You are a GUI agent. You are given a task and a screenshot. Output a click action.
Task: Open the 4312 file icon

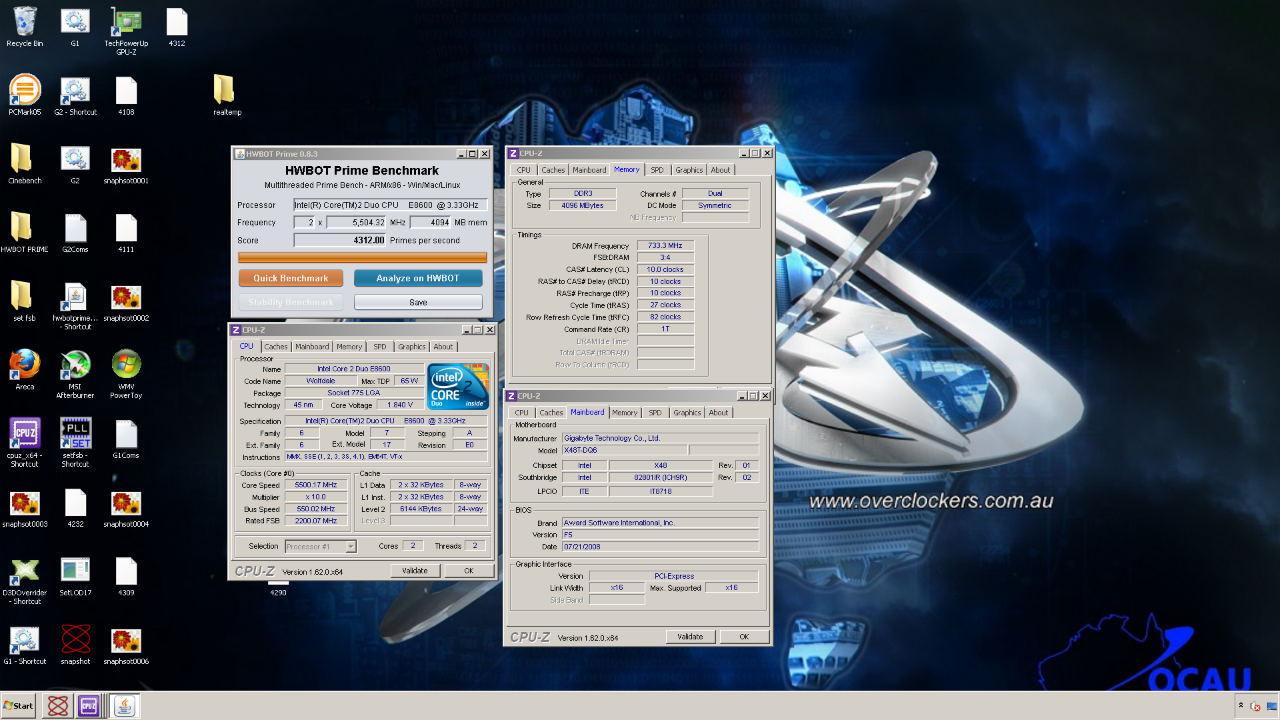click(177, 27)
